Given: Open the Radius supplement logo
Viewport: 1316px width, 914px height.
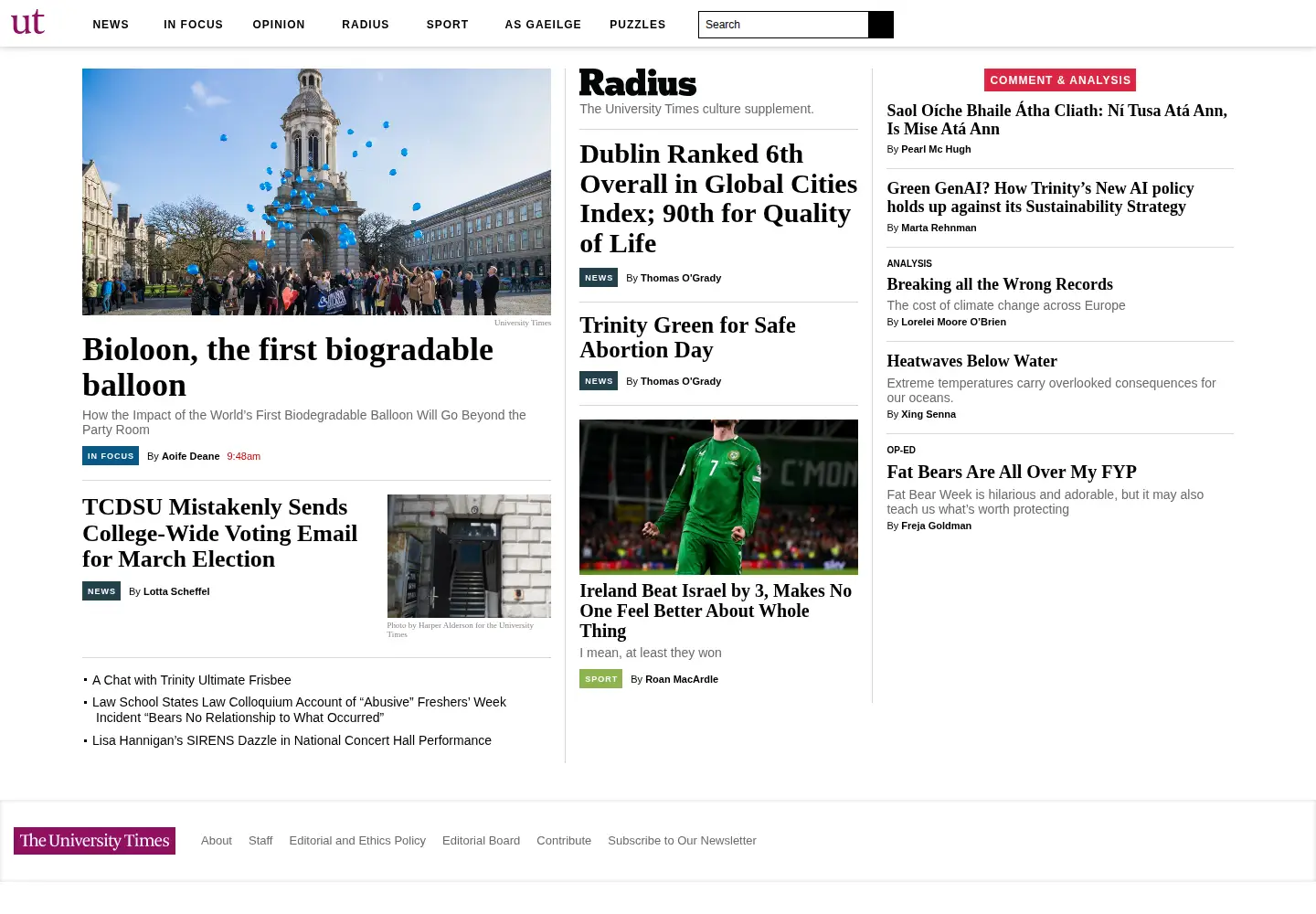Looking at the screenshot, I should [x=638, y=83].
